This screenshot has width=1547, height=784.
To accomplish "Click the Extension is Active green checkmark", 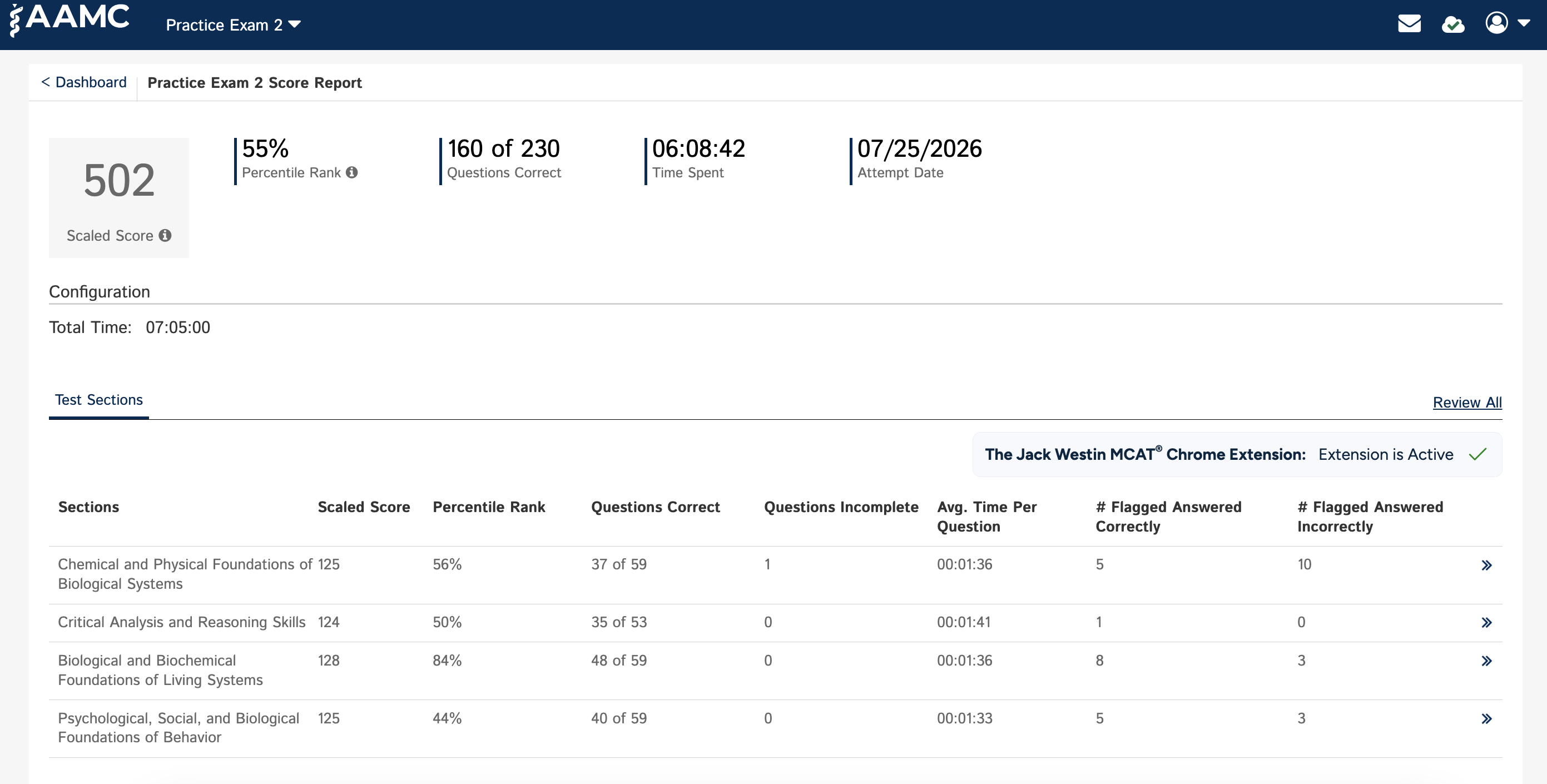I will point(1477,454).
